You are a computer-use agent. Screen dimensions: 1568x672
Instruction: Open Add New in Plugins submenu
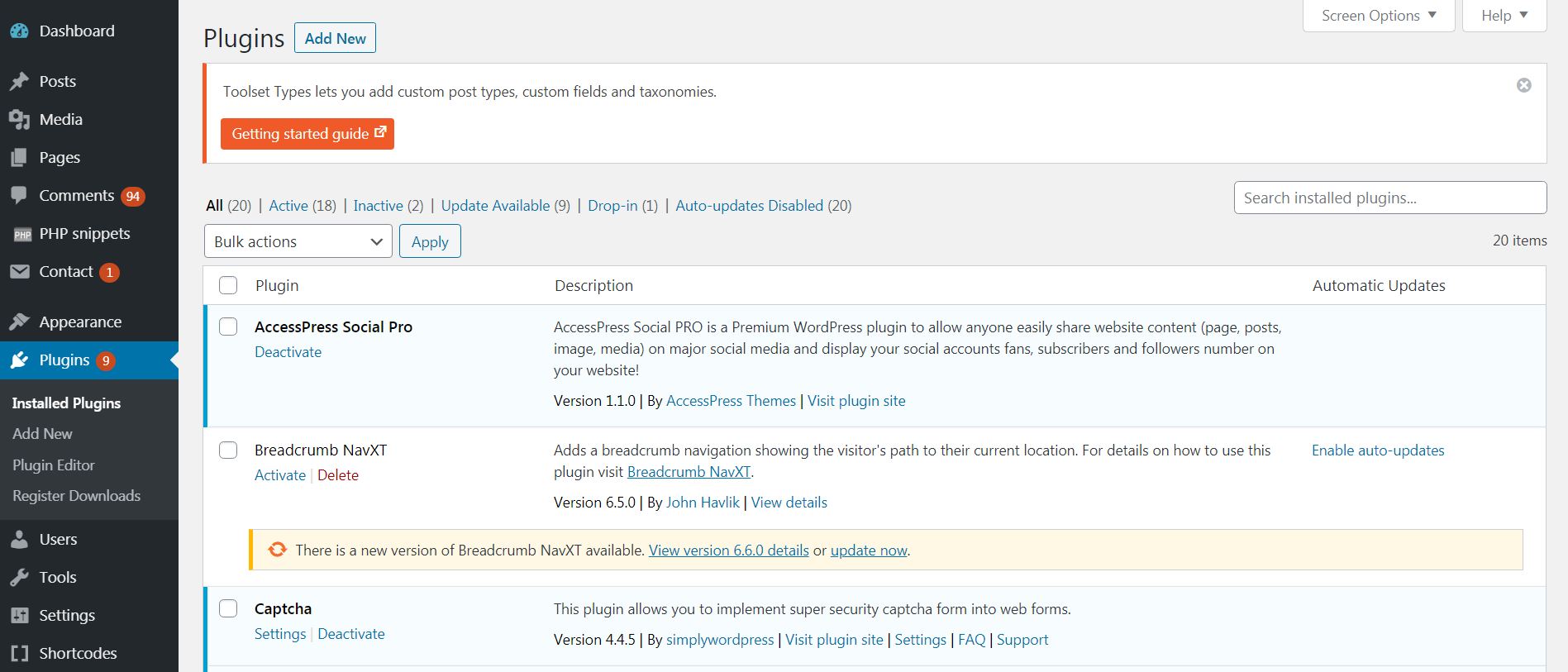point(42,434)
